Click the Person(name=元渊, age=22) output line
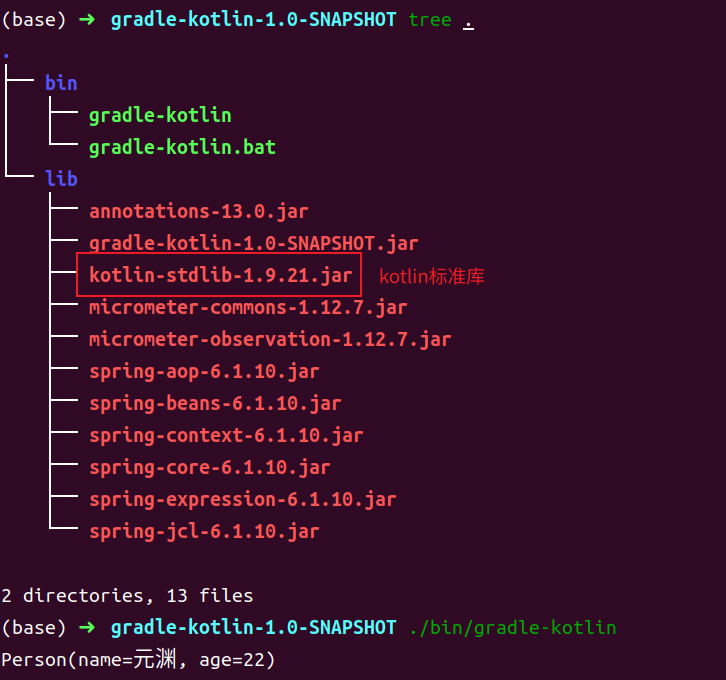 coord(138,660)
